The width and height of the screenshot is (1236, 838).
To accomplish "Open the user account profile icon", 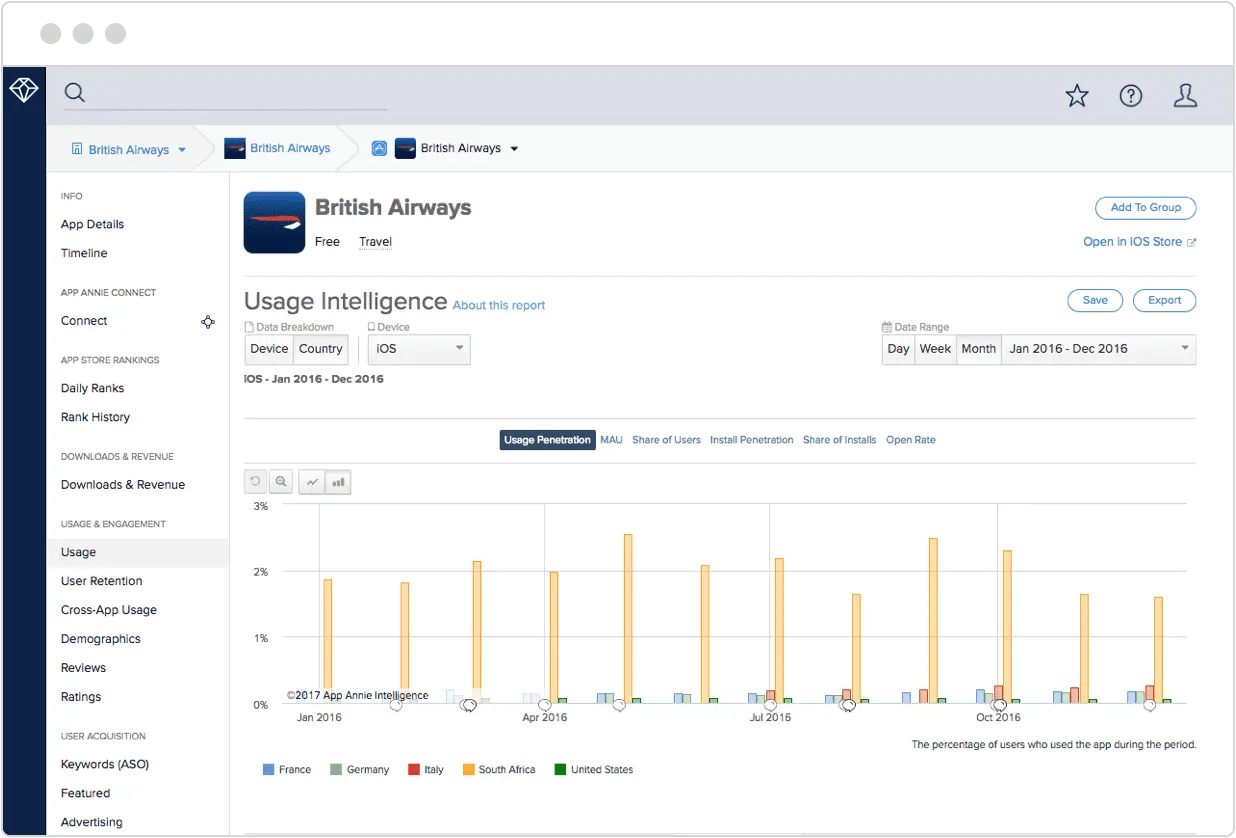I will tap(1185, 96).
